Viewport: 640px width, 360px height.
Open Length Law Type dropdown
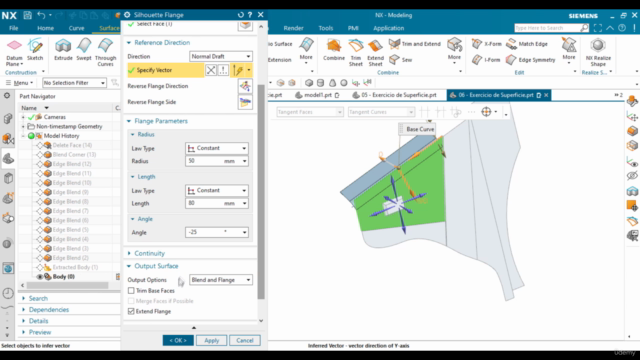[217, 191]
